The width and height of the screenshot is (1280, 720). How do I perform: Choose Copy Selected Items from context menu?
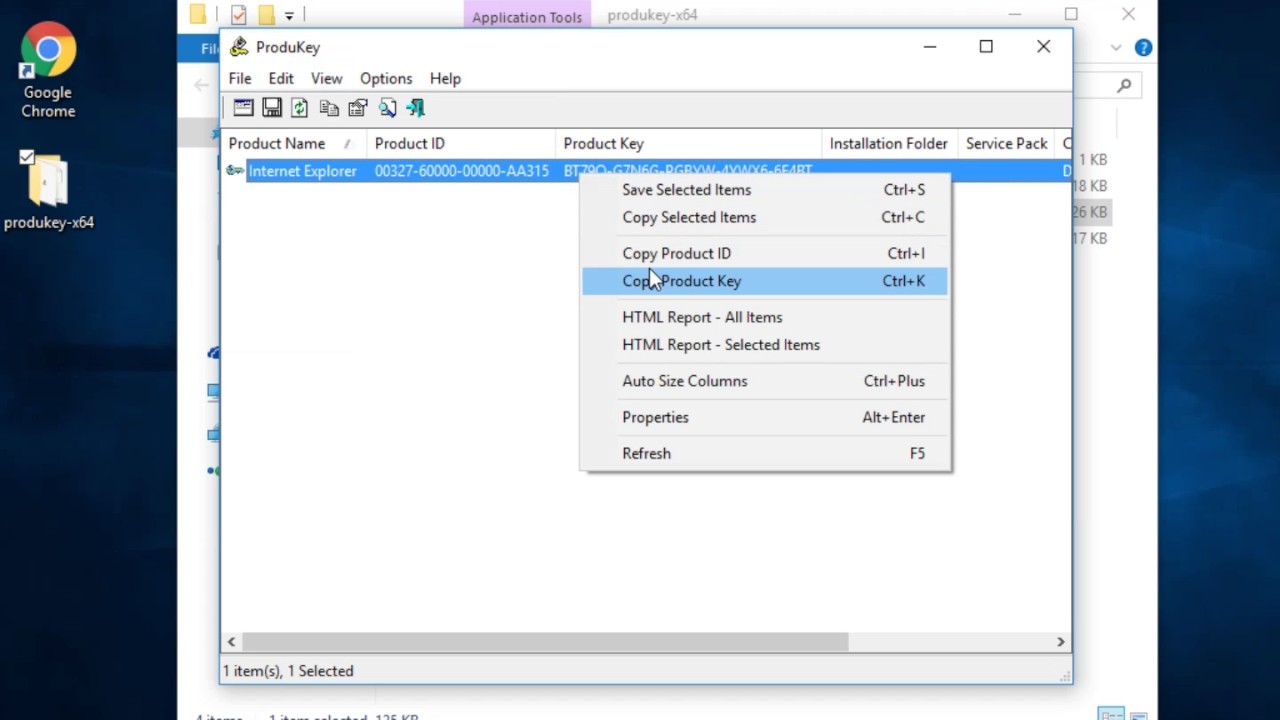pyautogui.click(x=765, y=217)
